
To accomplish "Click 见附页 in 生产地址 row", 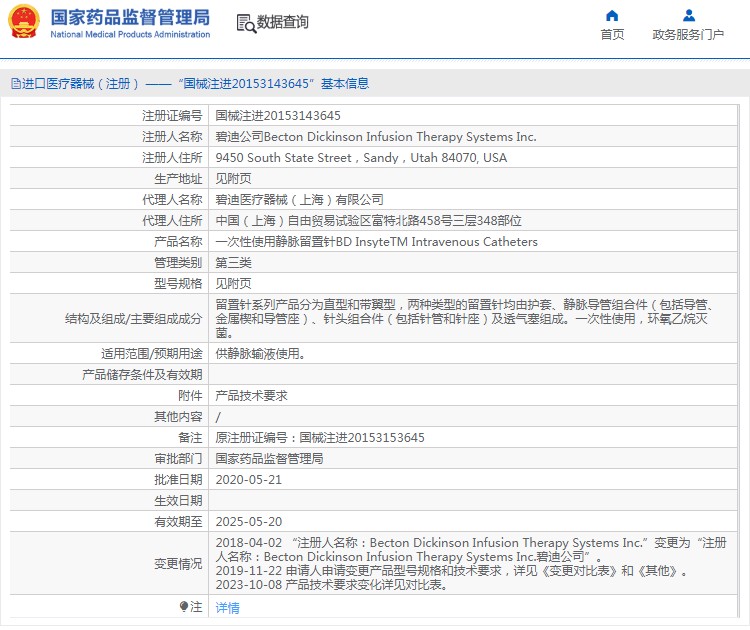I will [233, 178].
